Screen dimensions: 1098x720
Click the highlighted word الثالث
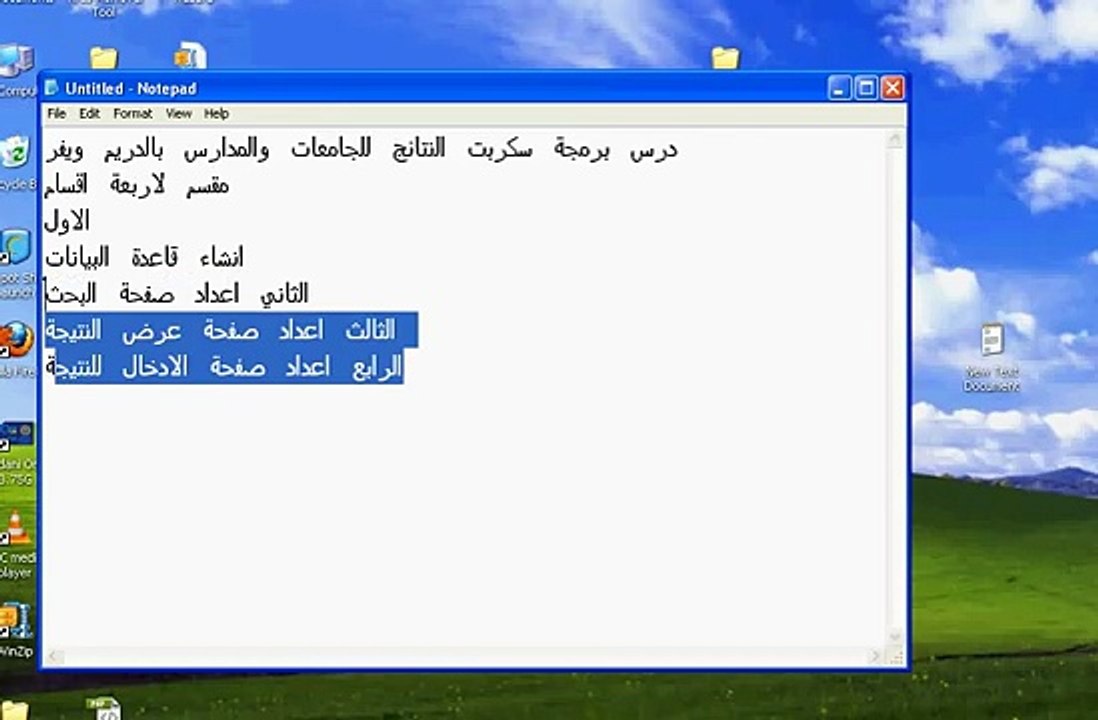(x=370, y=331)
